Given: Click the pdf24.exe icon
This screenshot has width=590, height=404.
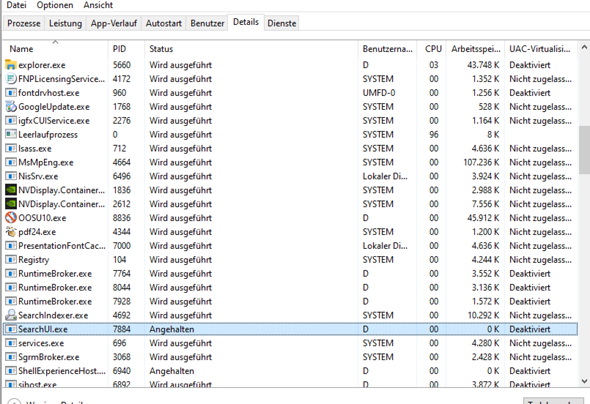Looking at the screenshot, I should (11, 232).
